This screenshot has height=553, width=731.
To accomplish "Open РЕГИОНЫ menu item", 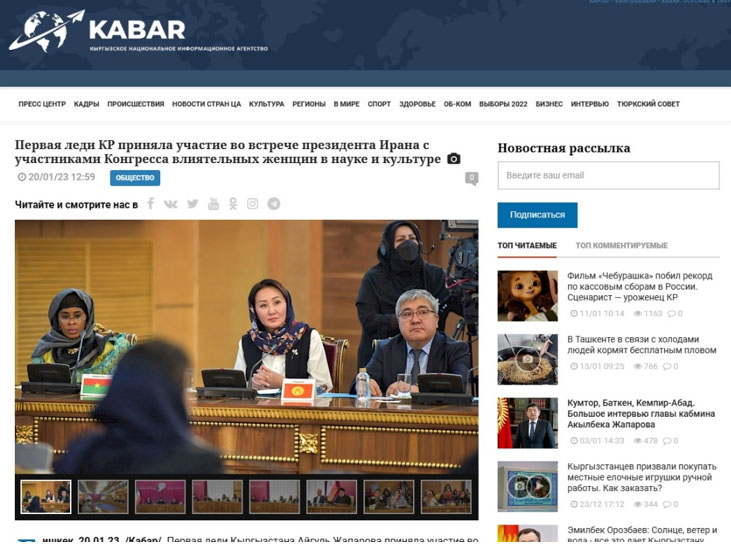I will 309,104.
